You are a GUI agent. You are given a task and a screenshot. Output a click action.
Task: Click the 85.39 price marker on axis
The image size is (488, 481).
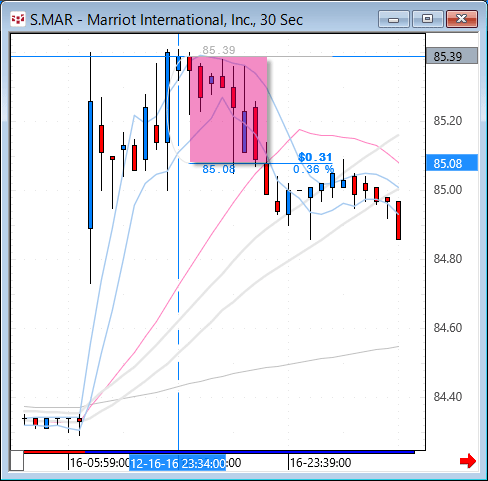(x=452, y=56)
